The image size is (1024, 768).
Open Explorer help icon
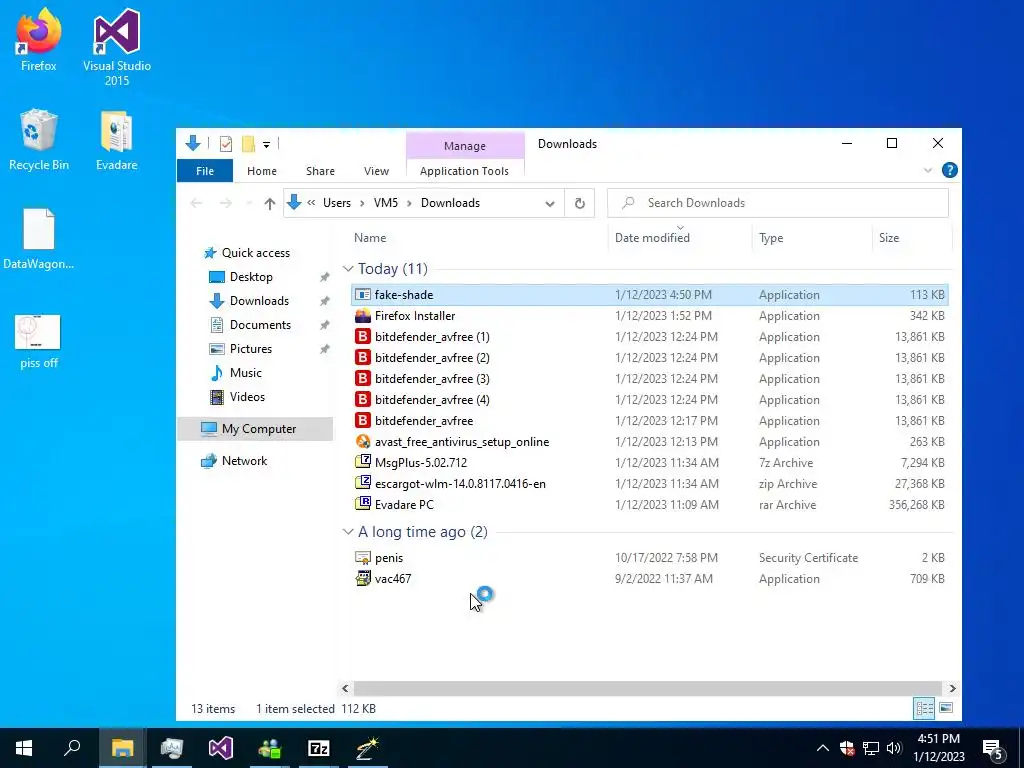(950, 170)
